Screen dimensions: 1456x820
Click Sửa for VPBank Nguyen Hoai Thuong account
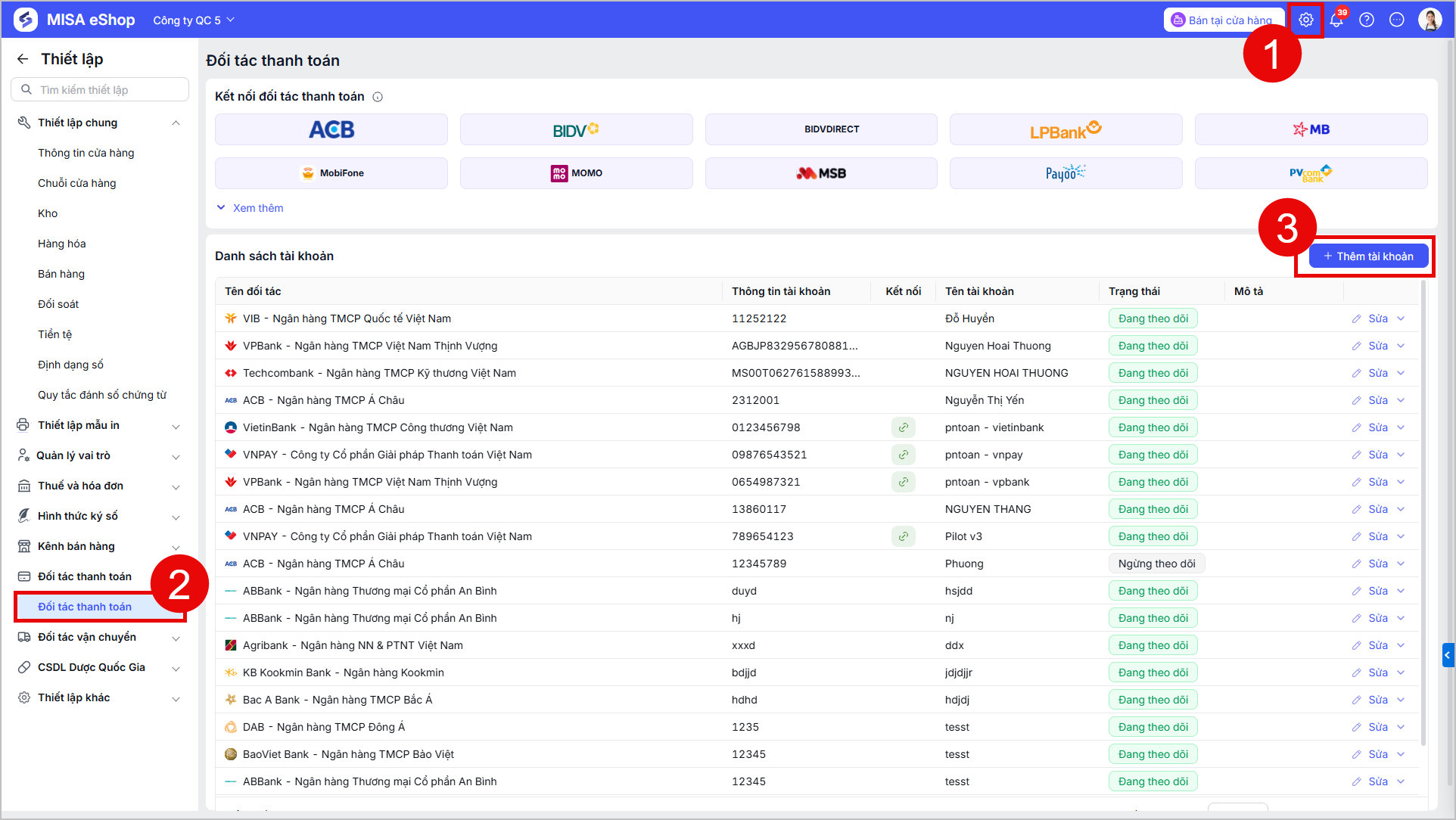click(1378, 346)
